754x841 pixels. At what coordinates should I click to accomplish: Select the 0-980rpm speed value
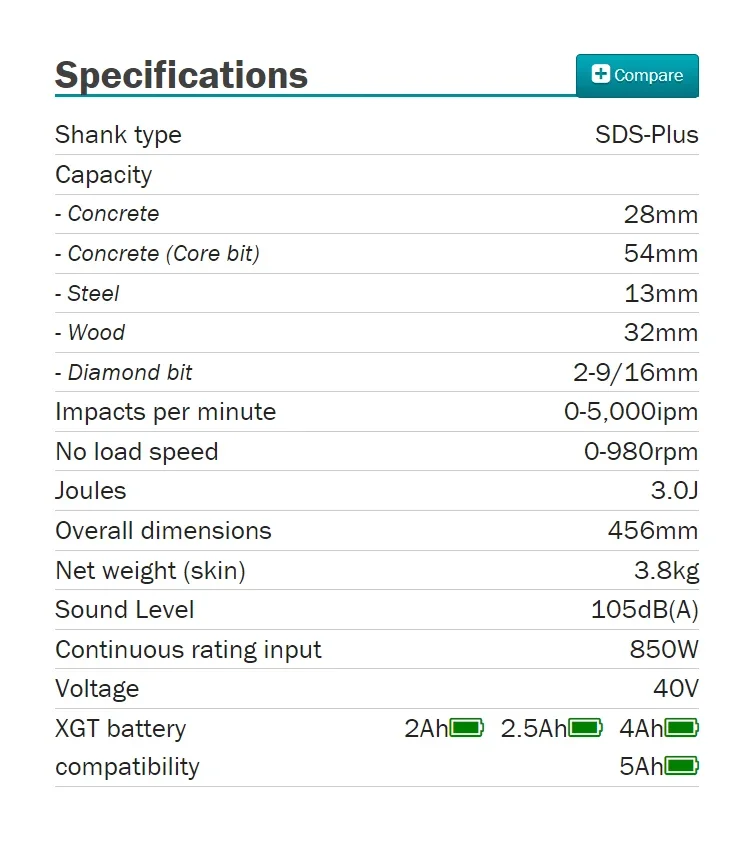(641, 452)
